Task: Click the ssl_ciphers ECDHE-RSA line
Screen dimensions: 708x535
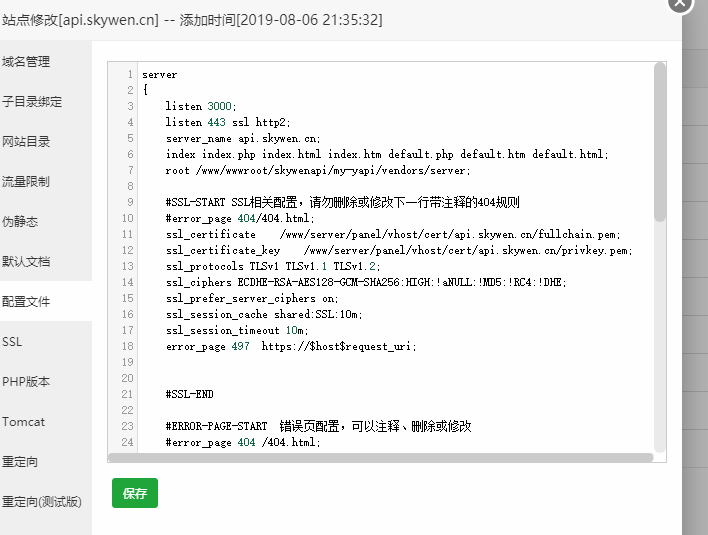Action: (366, 282)
